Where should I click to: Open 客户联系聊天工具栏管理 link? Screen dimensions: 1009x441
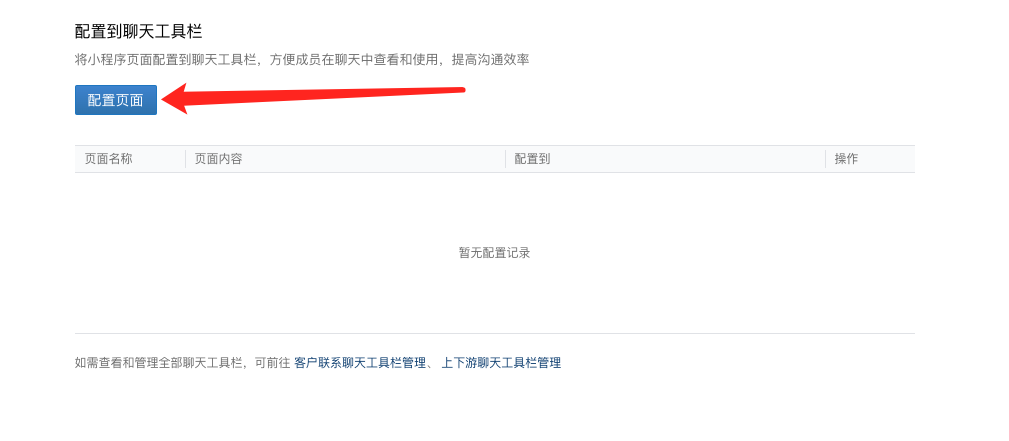pos(360,363)
